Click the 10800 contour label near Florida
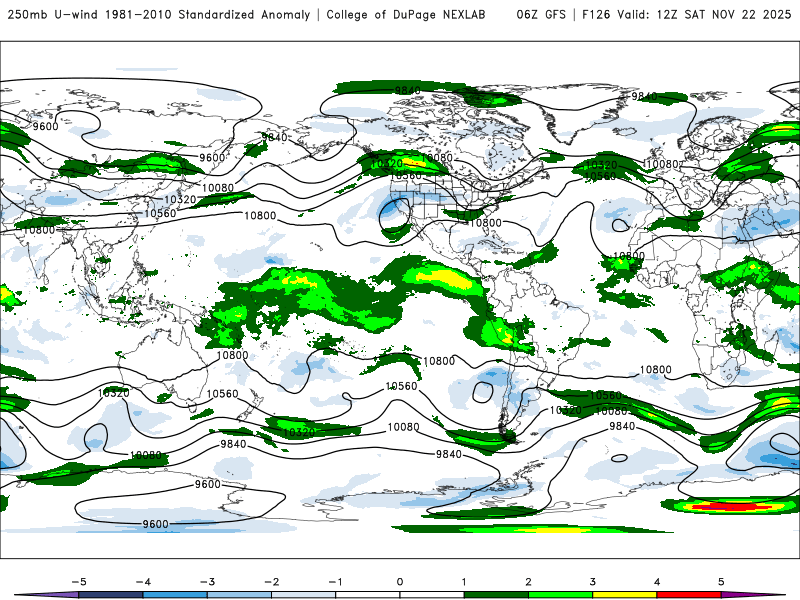800x600 pixels. tap(485, 222)
